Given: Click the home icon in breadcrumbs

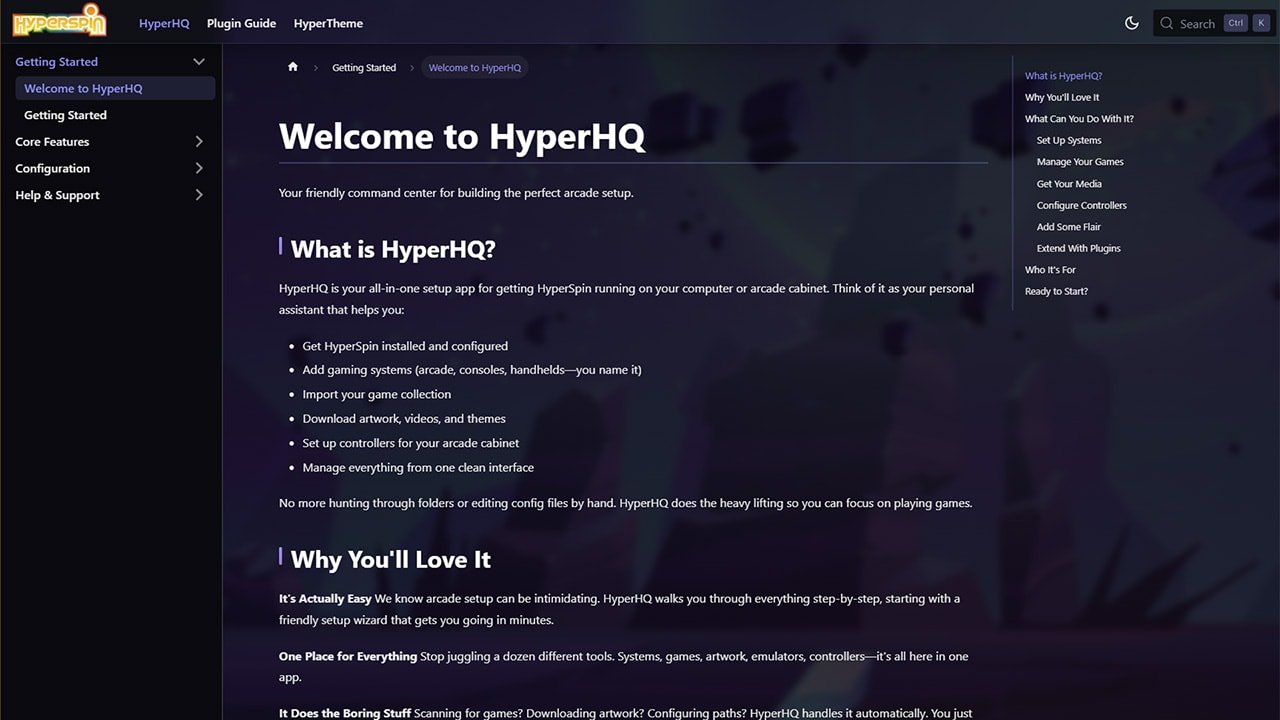Looking at the screenshot, I should pyautogui.click(x=293, y=67).
